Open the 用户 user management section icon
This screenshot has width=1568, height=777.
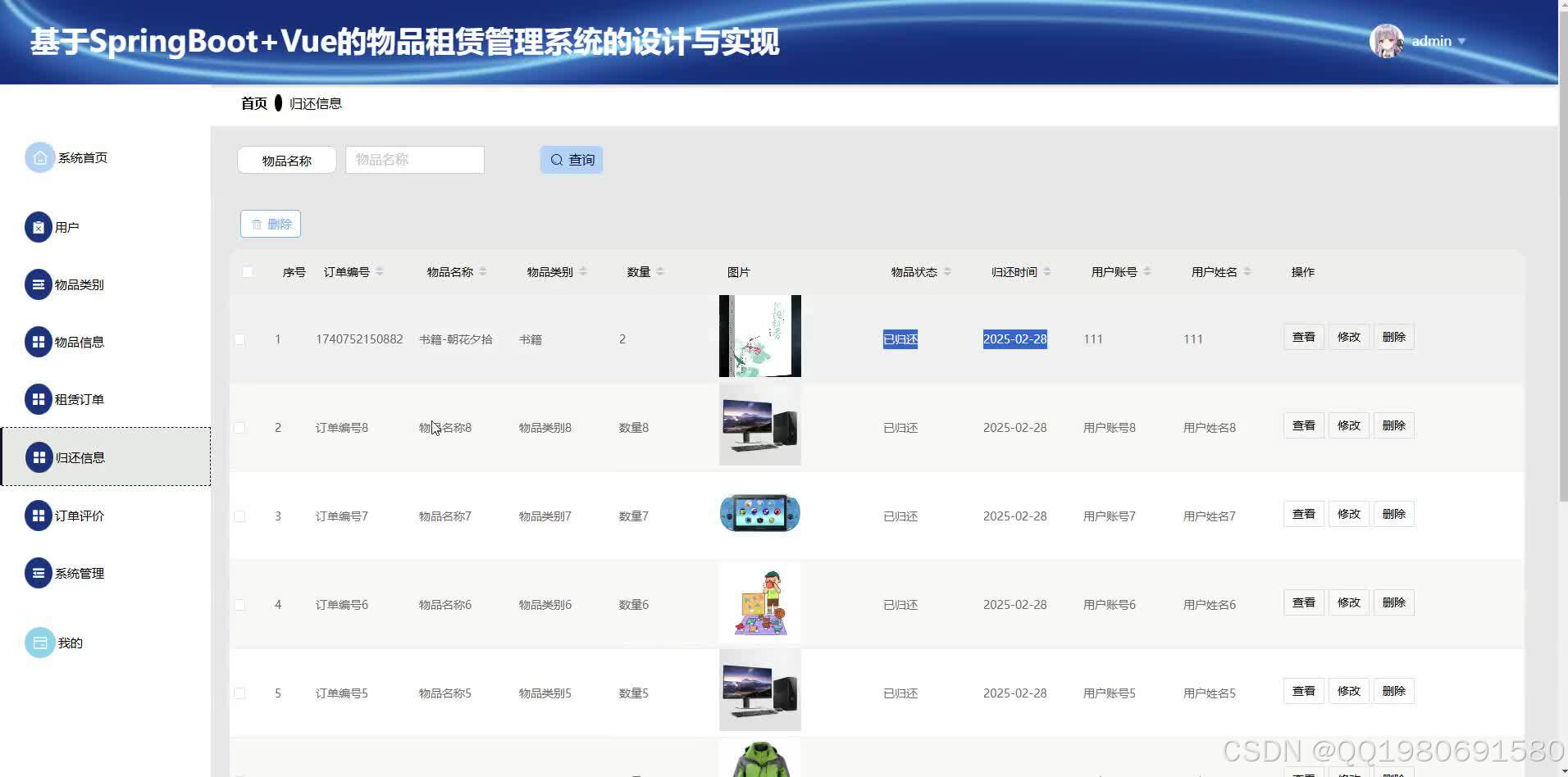39,226
